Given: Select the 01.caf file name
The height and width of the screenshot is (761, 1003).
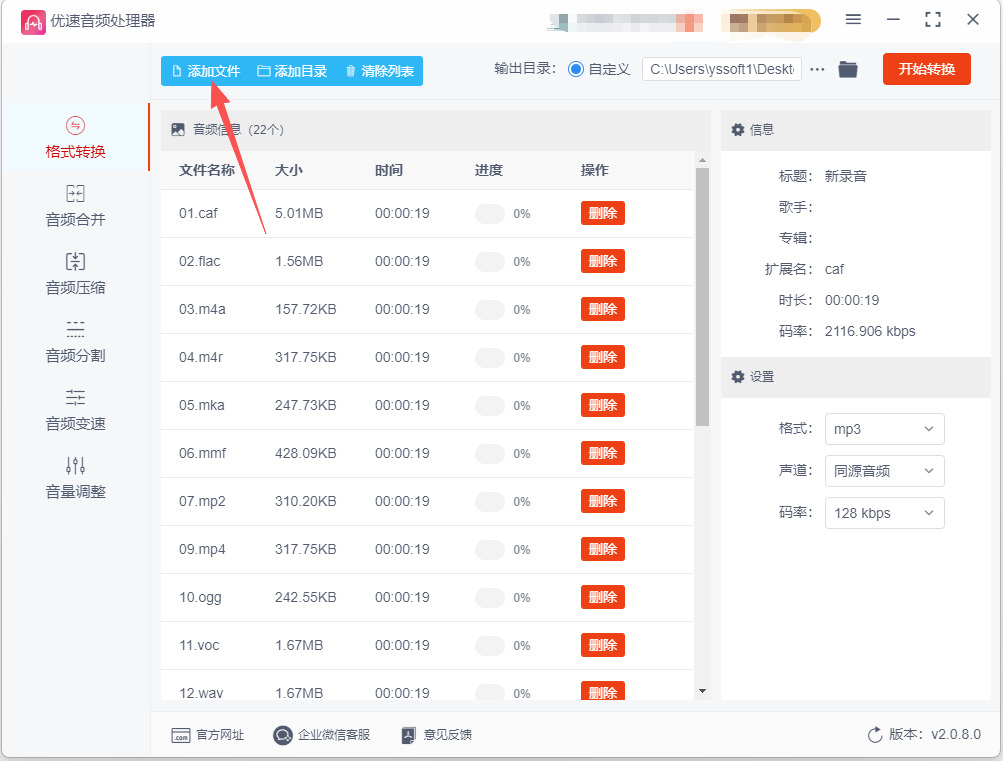Looking at the screenshot, I should click(198, 213).
